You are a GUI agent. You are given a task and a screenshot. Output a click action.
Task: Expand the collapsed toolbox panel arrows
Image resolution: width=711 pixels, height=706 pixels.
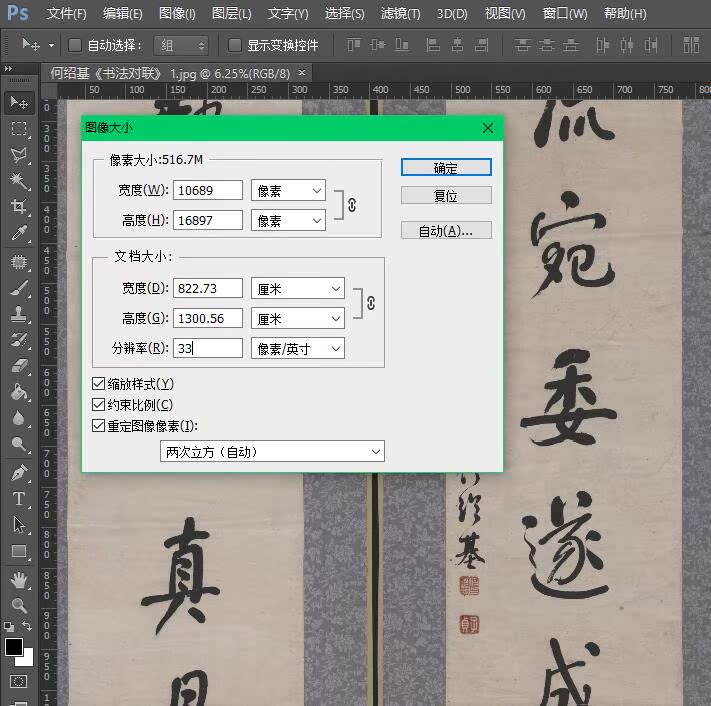point(8,69)
